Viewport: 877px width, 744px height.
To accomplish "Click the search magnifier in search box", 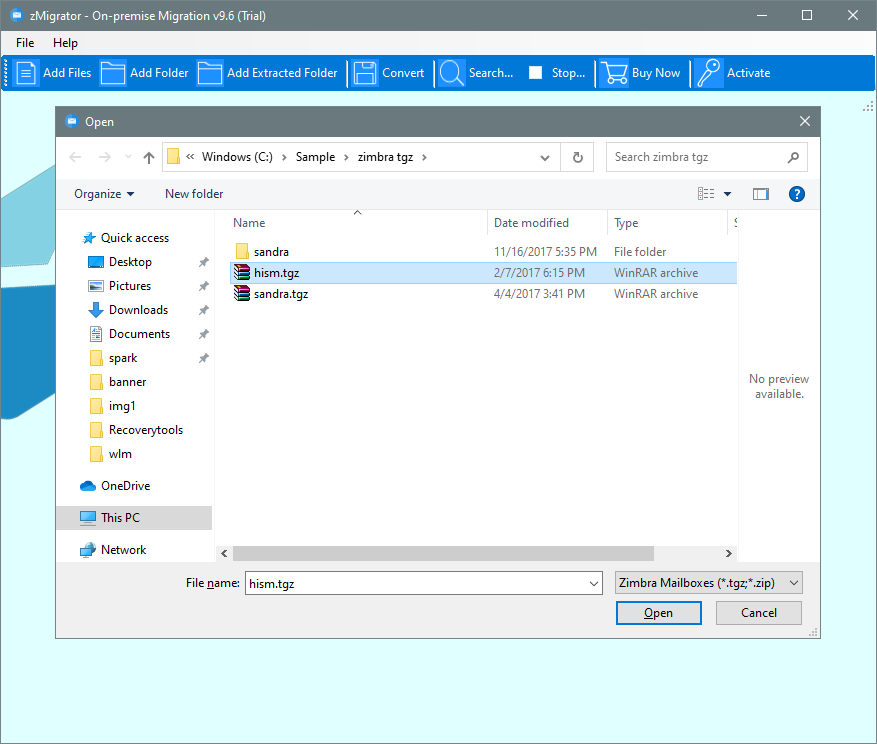I will (793, 157).
